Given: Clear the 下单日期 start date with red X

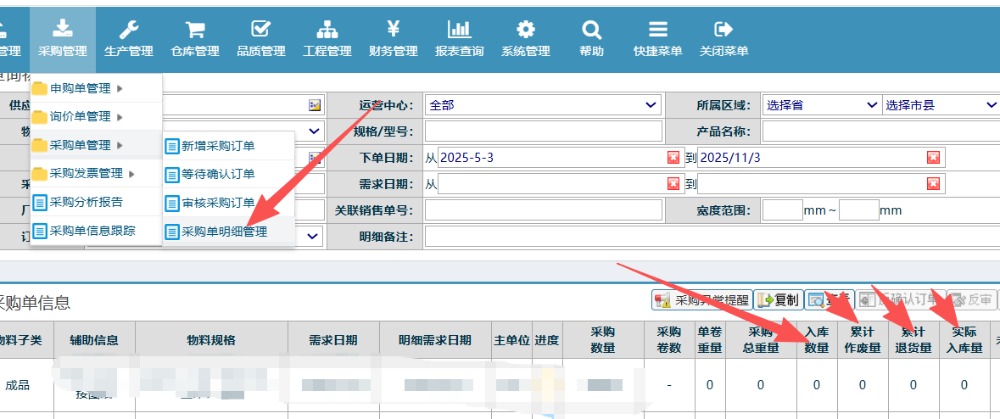Looking at the screenshot, I should pos(673,158).
